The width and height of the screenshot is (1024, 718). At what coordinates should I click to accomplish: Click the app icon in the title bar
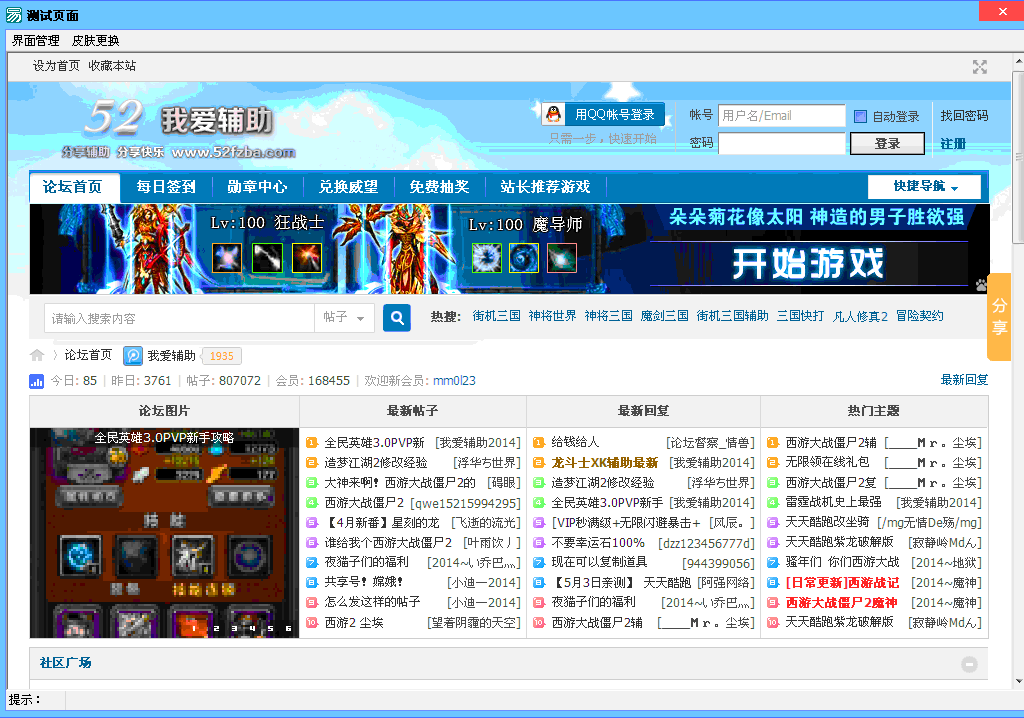click(x=13, y=14)
